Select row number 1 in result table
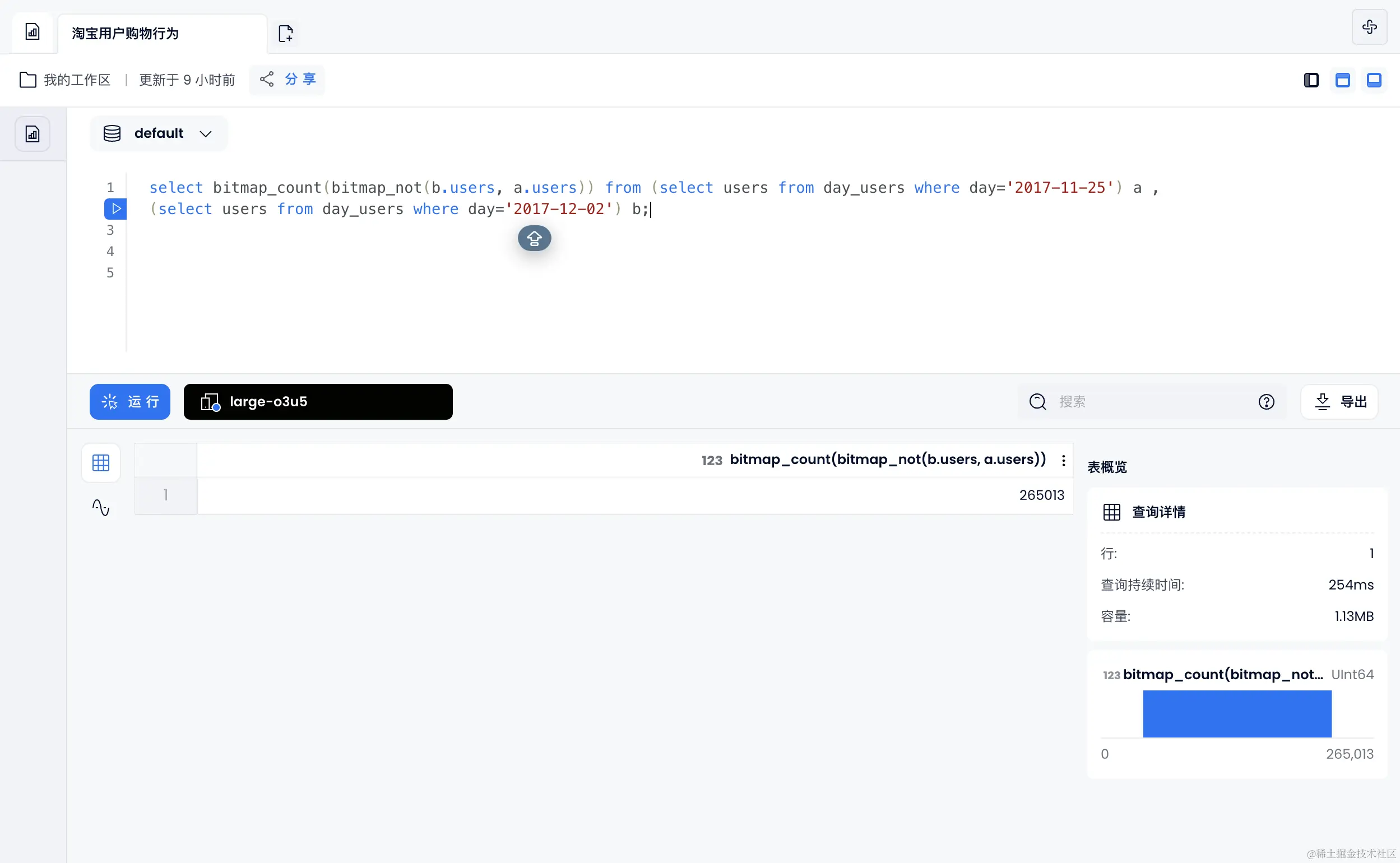This screenshot has height=863, width=1400. (x=165, y=495)
